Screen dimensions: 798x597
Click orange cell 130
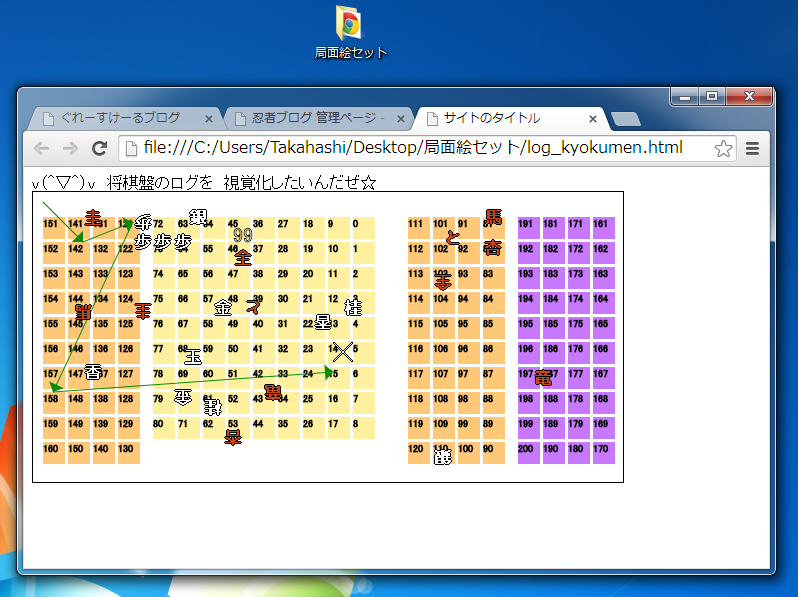click(x=129, y=453)
